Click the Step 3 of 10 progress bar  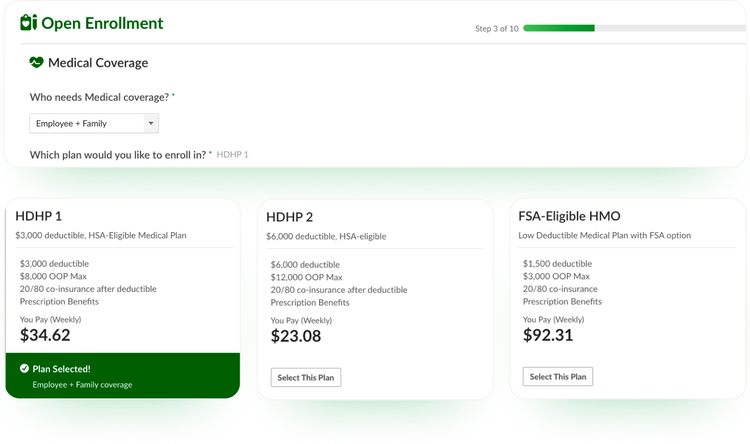[634, 28]
